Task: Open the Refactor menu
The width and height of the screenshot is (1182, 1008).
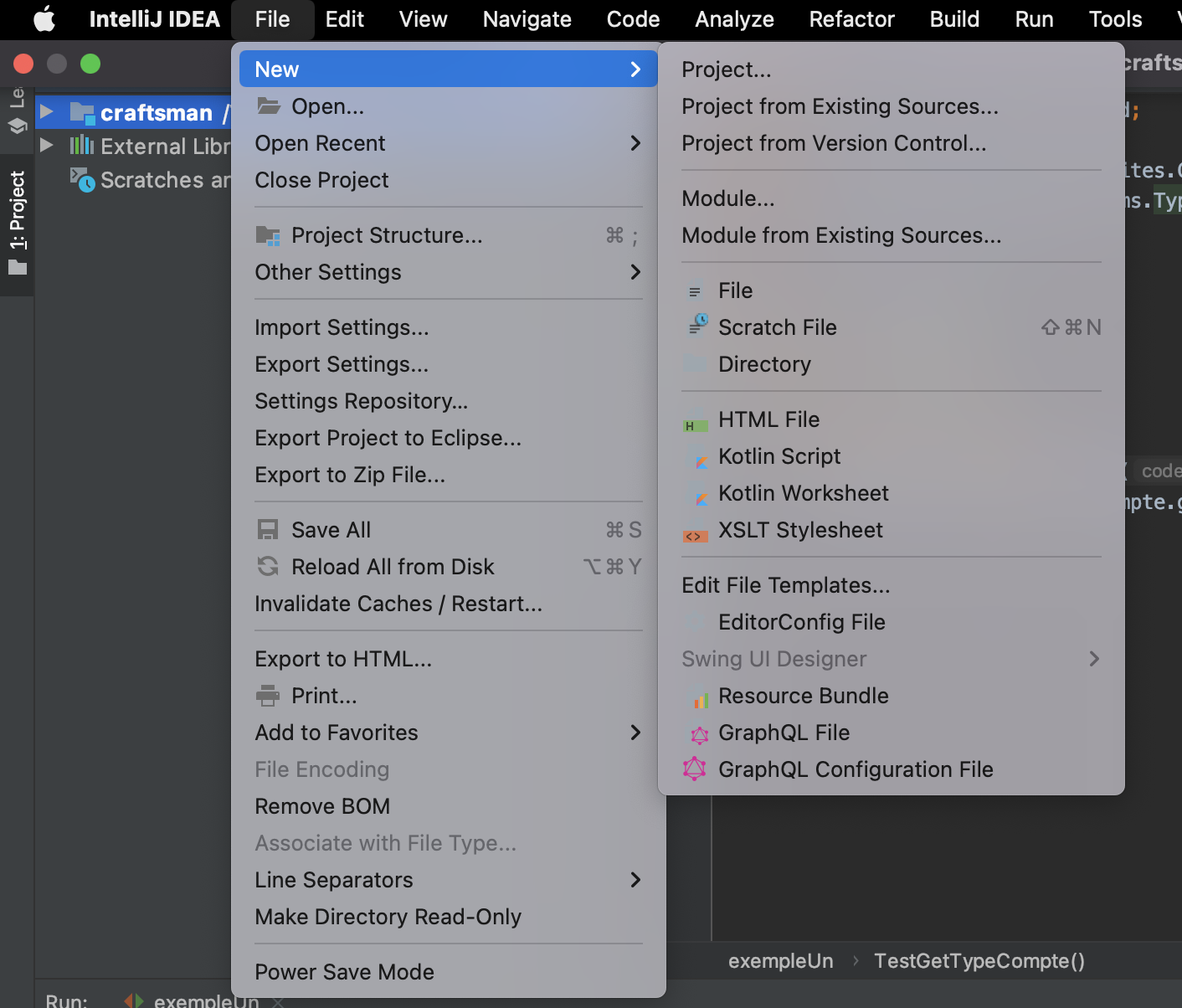Action: point(851,19)
